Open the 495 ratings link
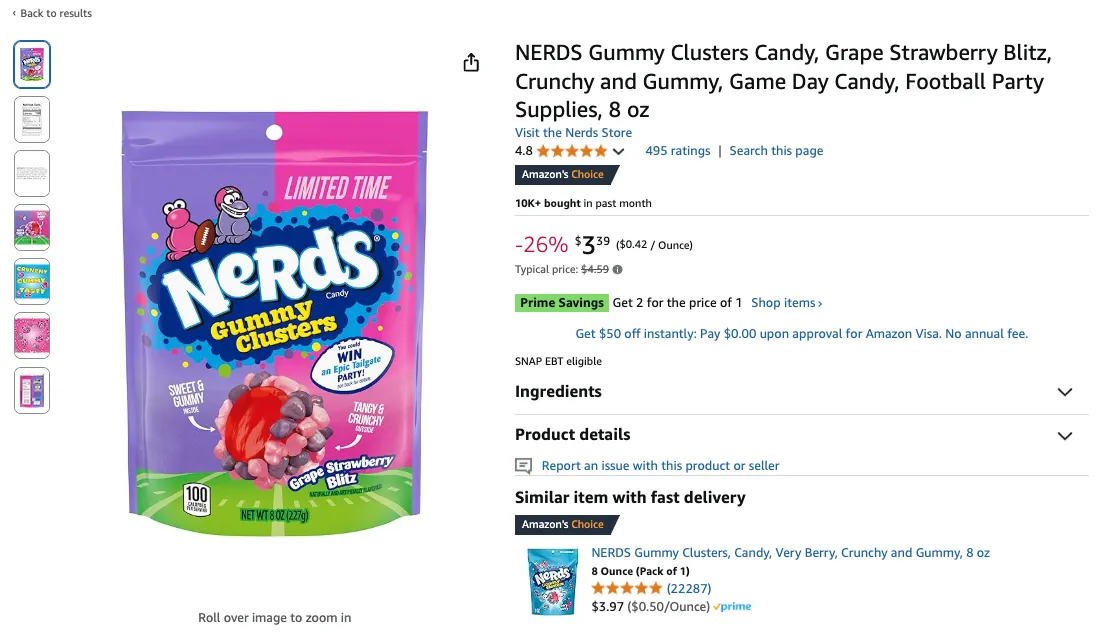 click(677, 151)
